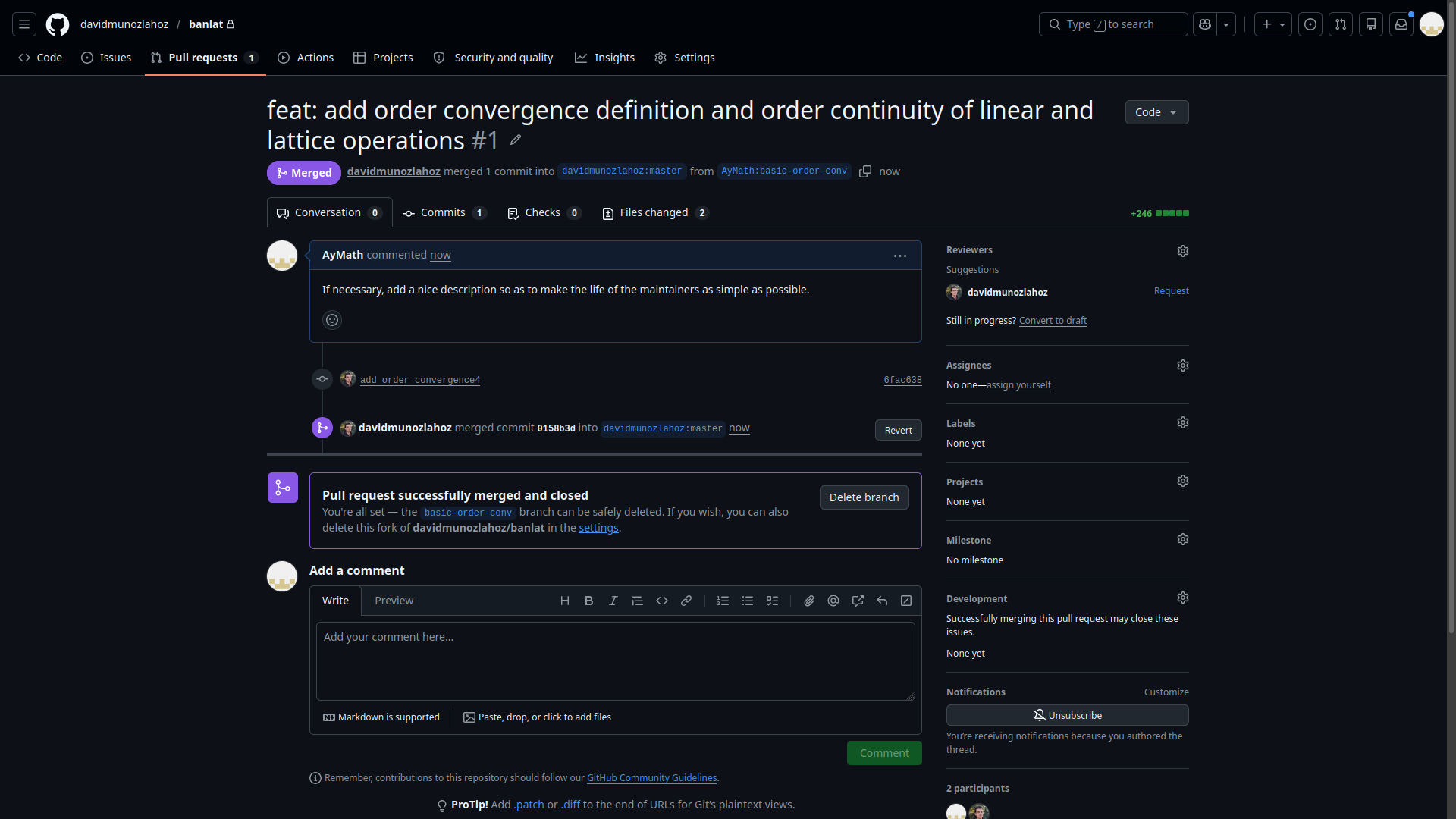
Task: Open pull requests icon in header
Action: click(1341, 24)
